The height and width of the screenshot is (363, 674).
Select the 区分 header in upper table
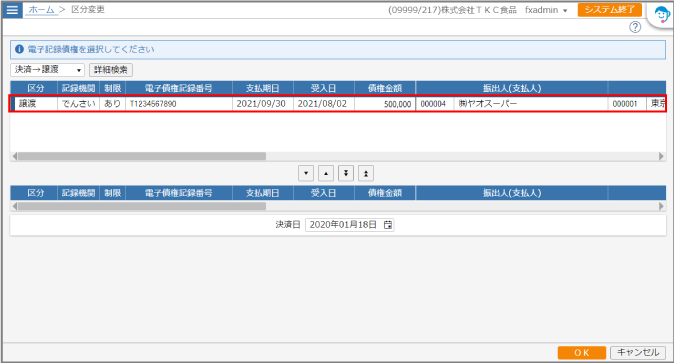click(35, 88)
